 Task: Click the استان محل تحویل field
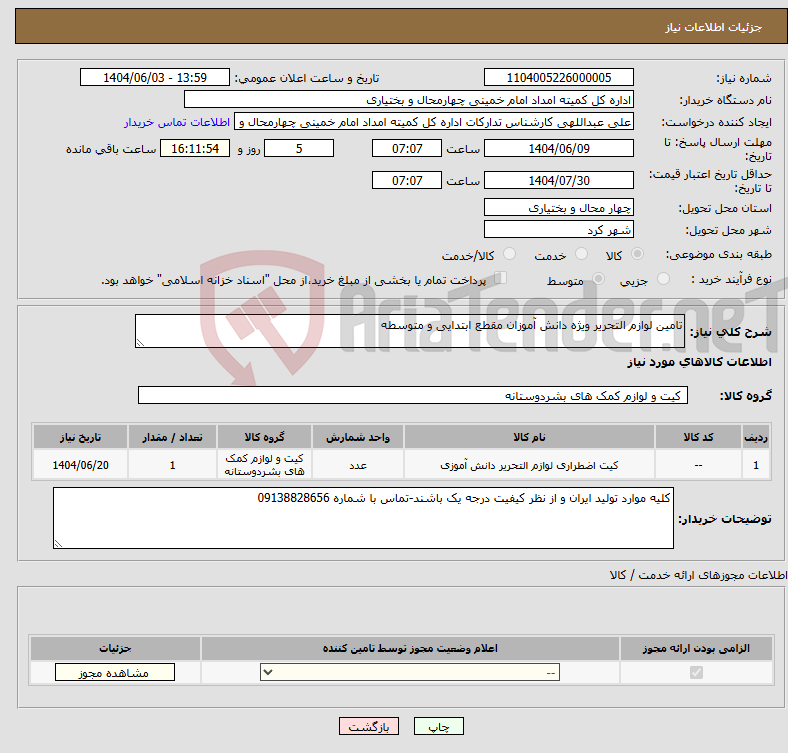click(558, 207)
